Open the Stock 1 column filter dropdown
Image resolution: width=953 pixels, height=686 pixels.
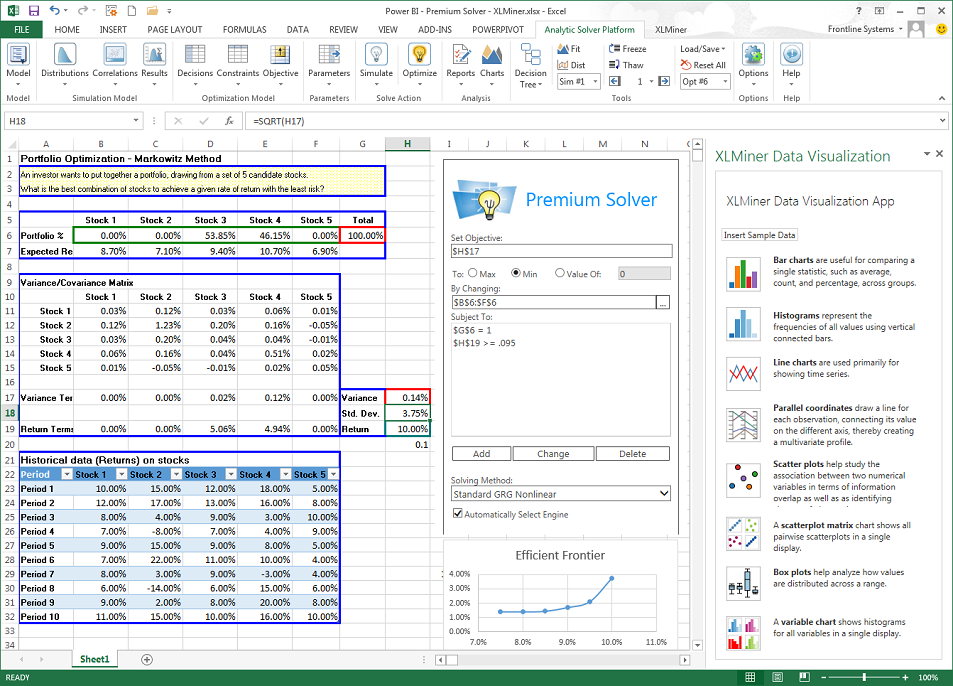tap(120, 475)
